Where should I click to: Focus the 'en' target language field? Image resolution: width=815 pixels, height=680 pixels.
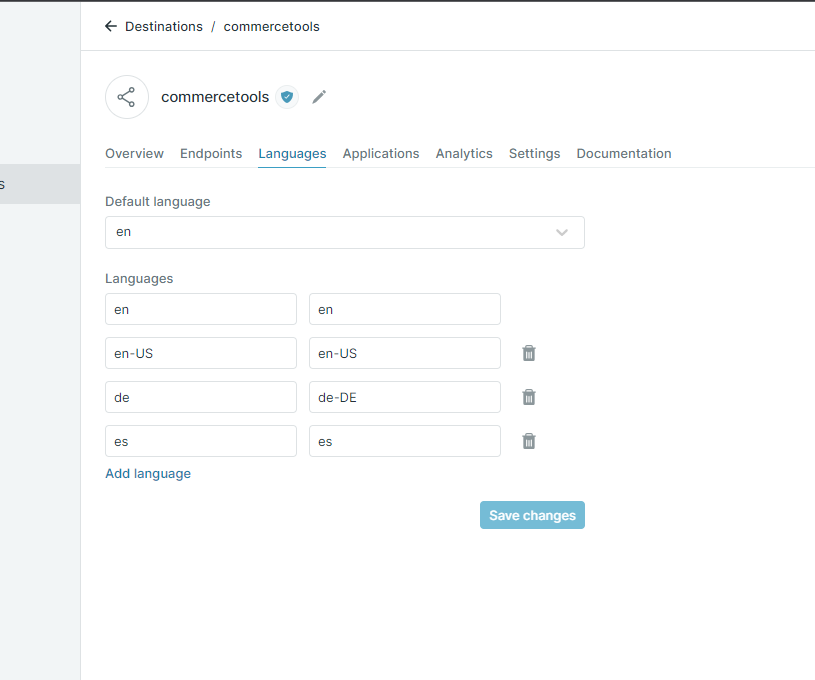[405, 309]
